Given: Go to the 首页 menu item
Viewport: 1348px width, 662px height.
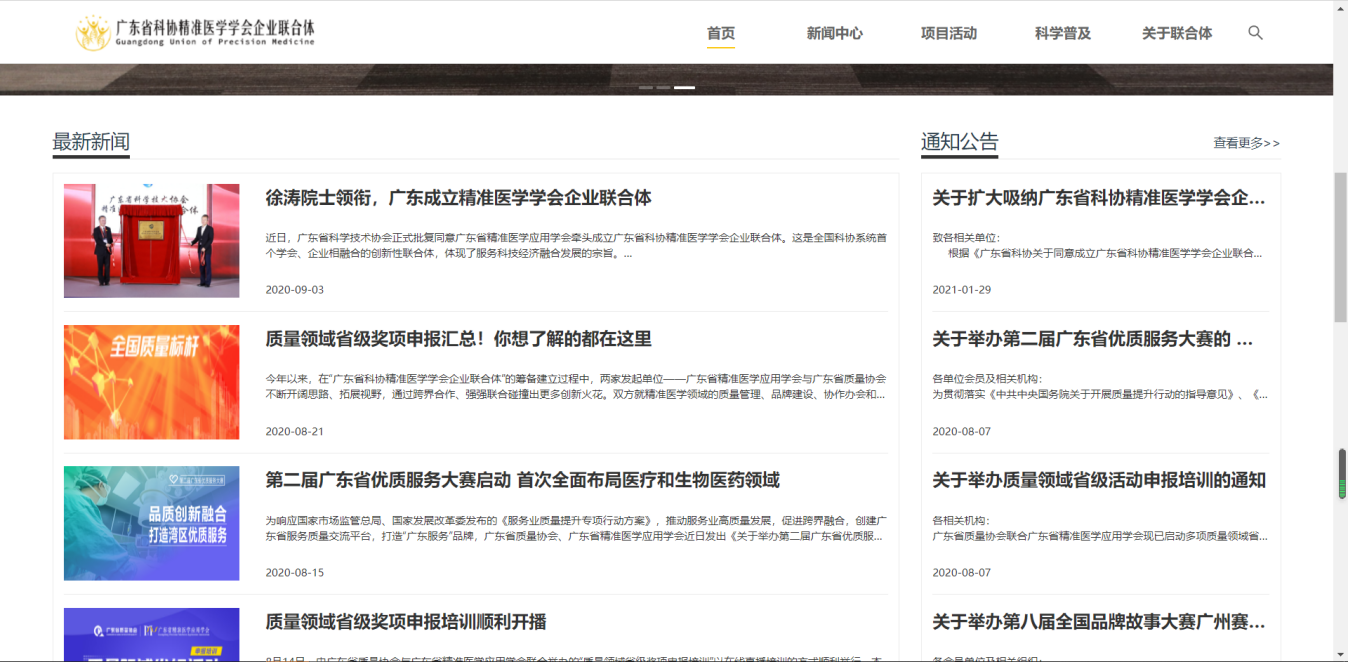Looking at the screenshot, I should click(x=721, y=33).
